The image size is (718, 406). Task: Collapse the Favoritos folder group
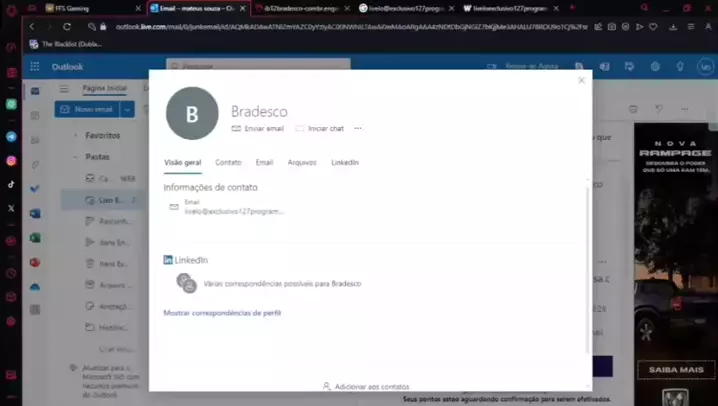[x=76, y=135]
